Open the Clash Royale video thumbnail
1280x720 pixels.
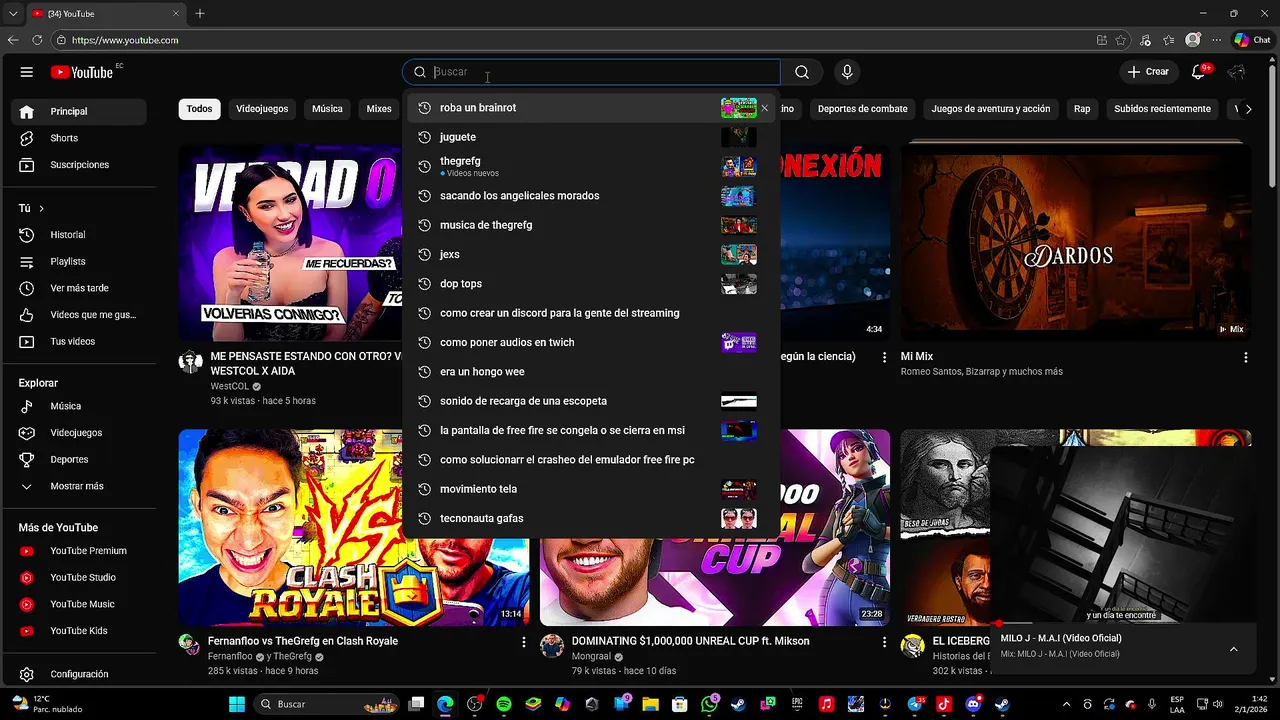tap(354, 527)
